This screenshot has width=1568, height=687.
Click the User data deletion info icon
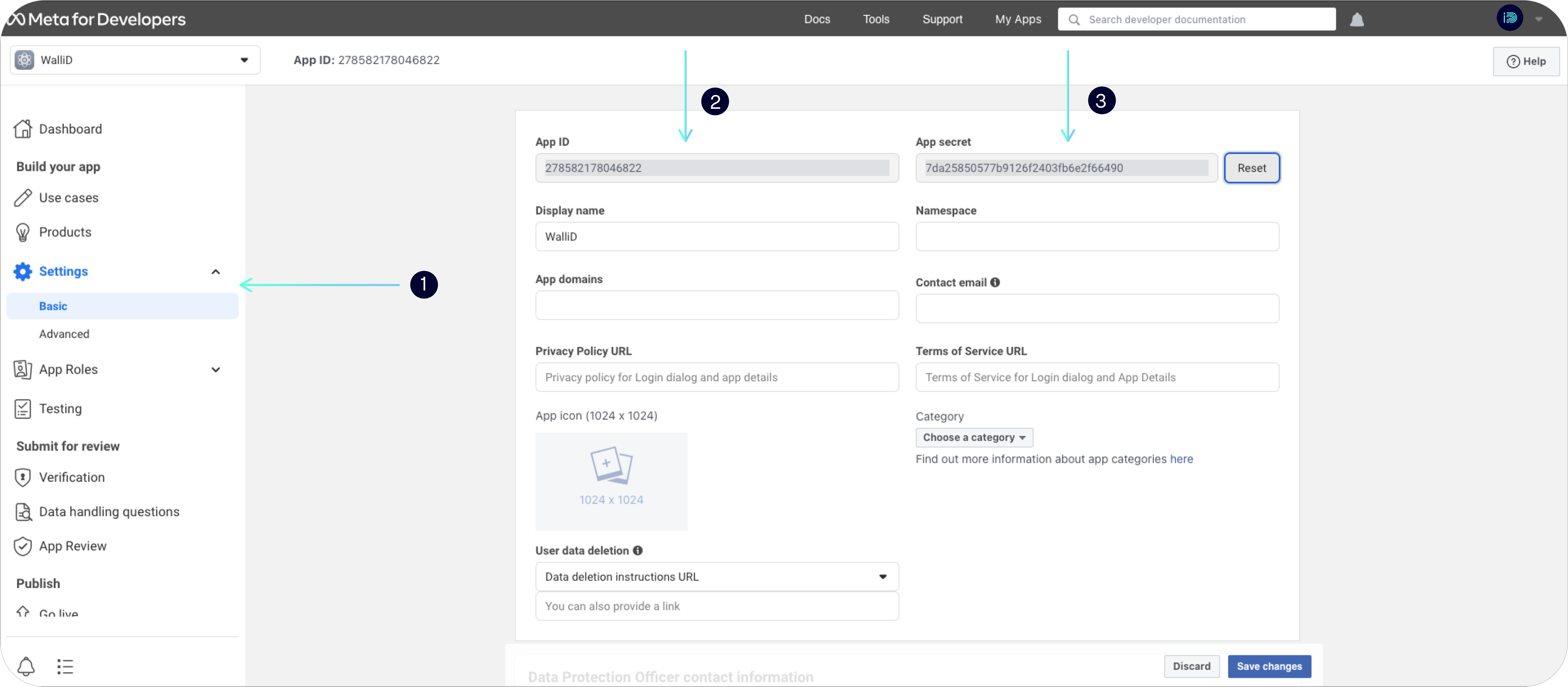click(x=637, y=550)
